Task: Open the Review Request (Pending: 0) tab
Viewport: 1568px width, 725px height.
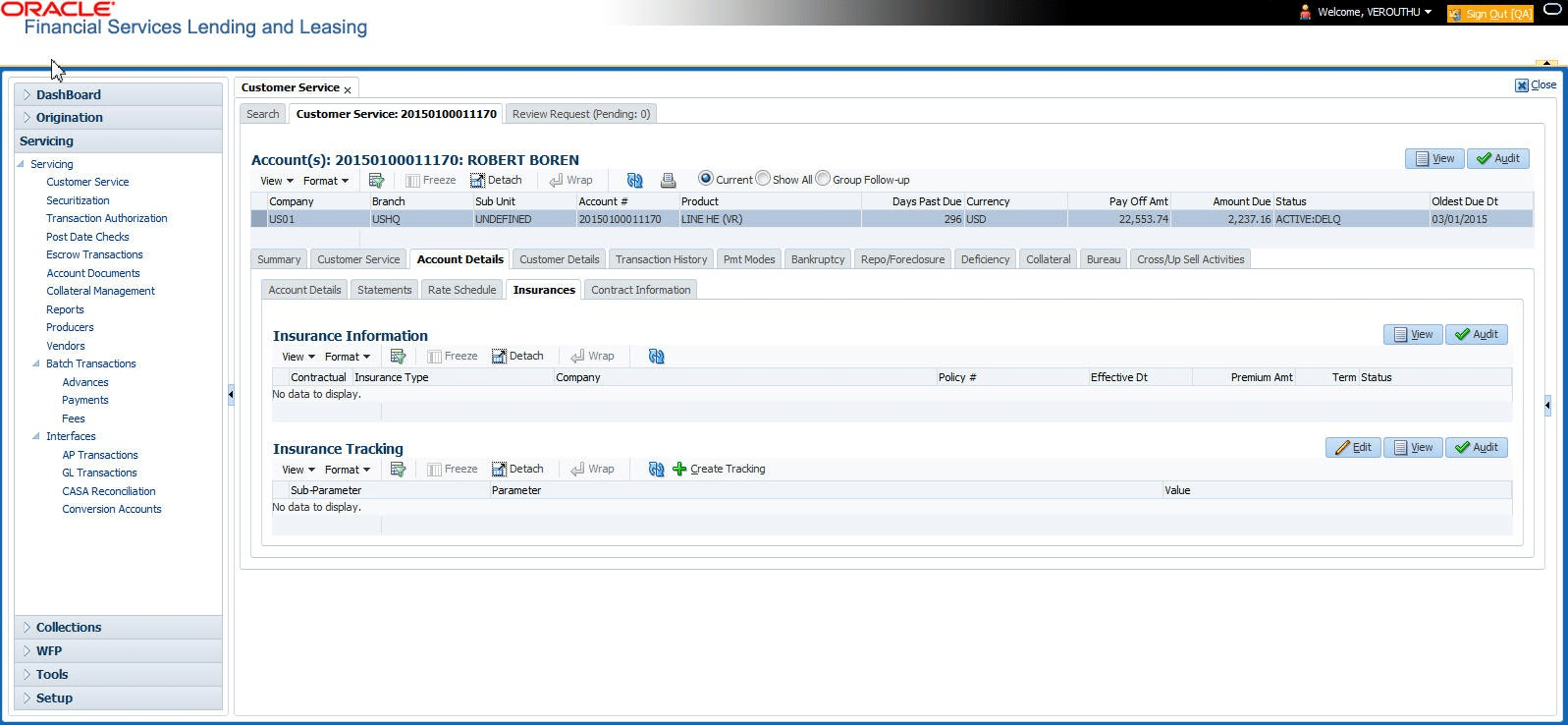Action: pyautogui.click(x=581, y=114)
